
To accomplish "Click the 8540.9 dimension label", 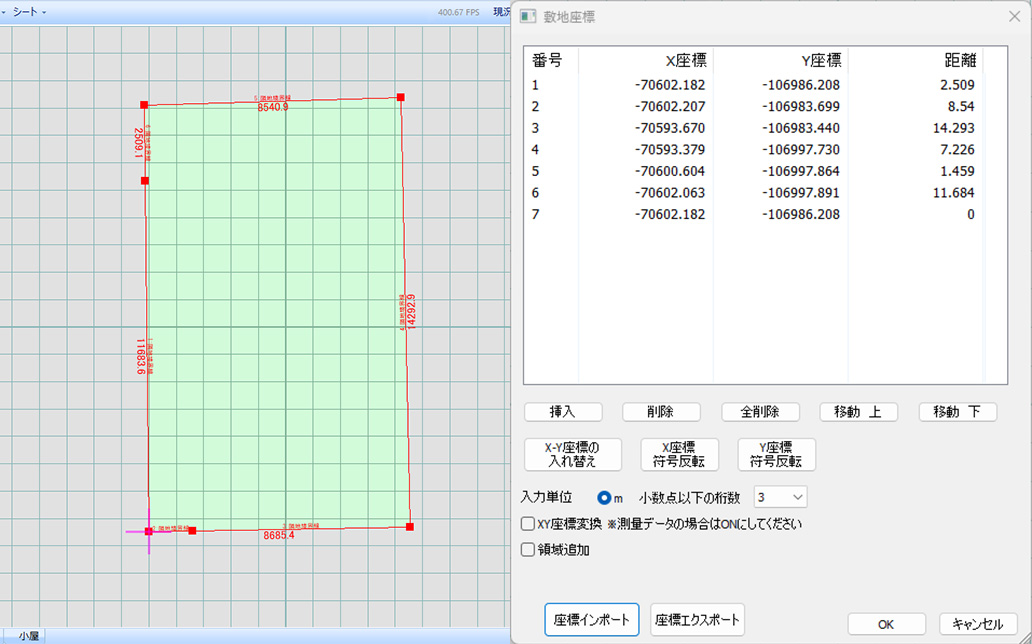I will point(272,107).
